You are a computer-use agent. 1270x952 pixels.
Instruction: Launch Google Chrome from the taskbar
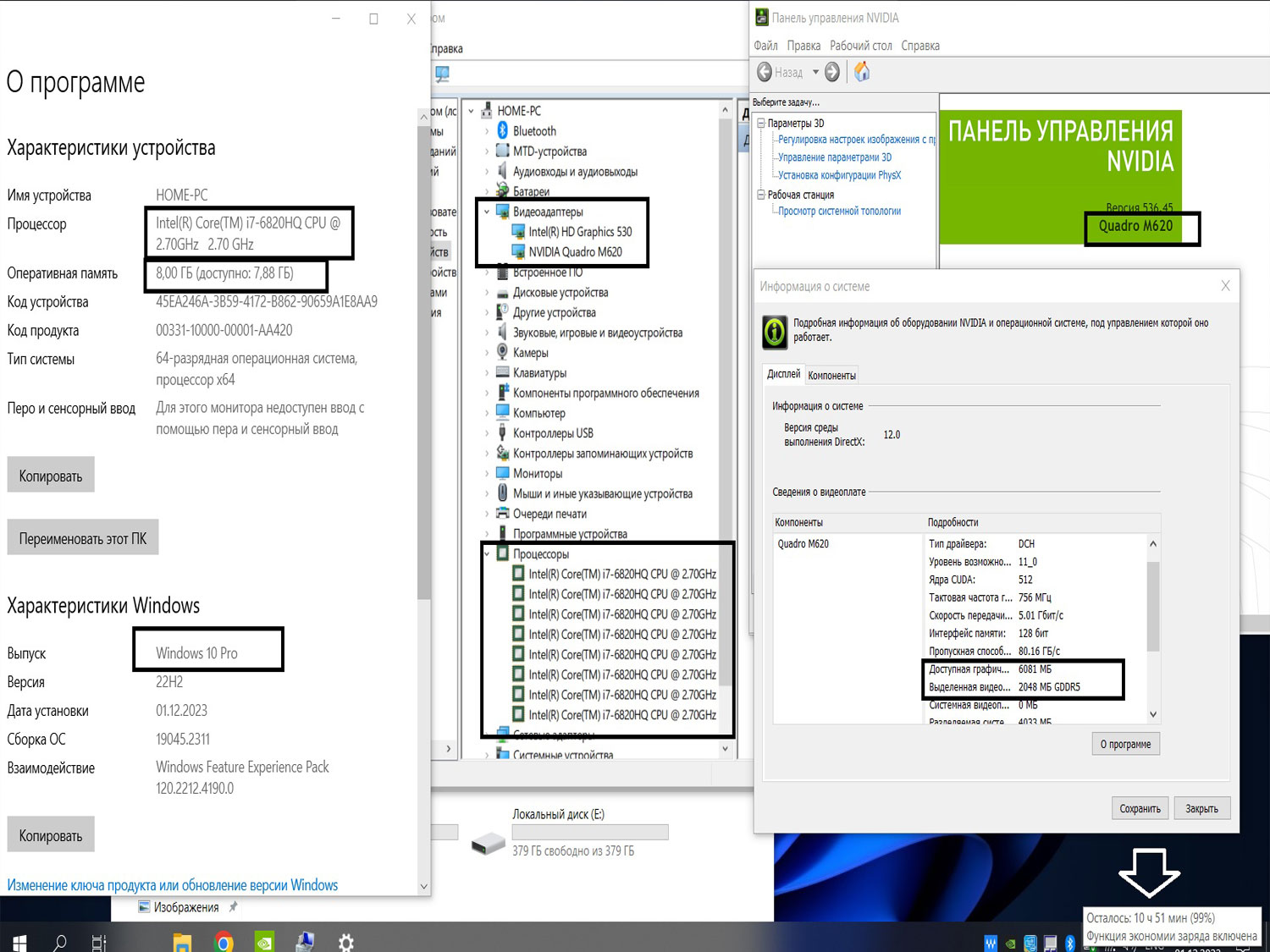click(224, 942)
